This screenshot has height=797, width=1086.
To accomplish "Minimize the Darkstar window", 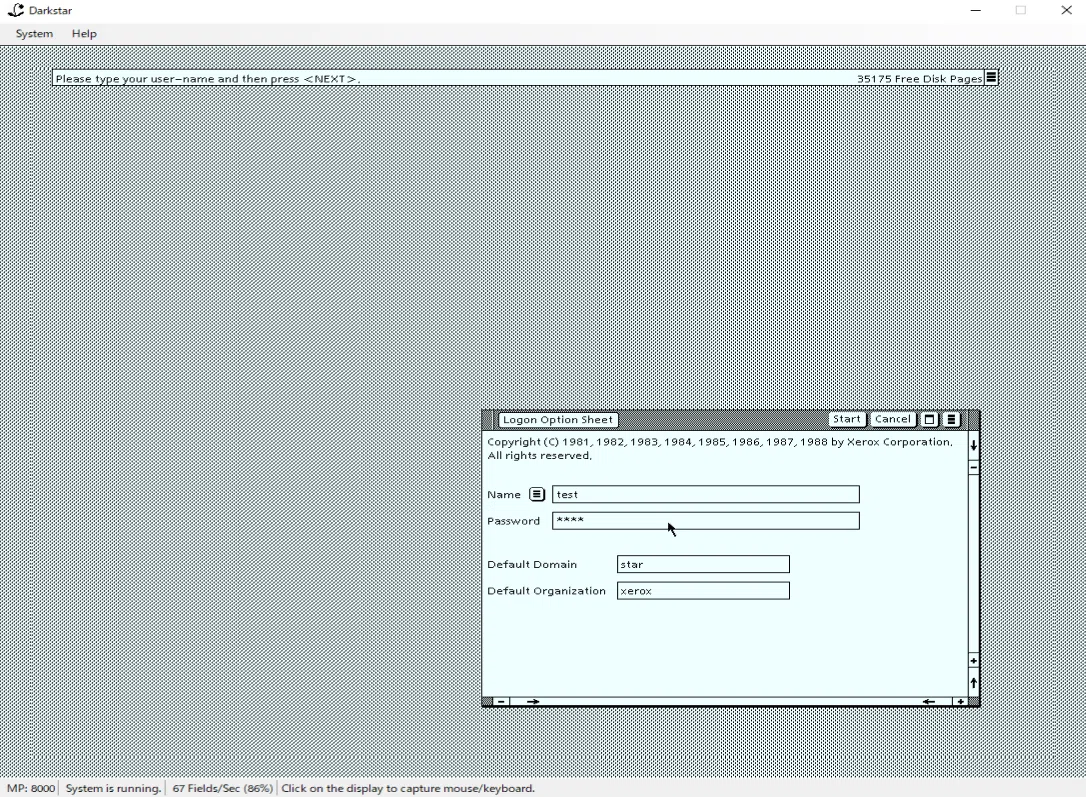I will 976,10.
